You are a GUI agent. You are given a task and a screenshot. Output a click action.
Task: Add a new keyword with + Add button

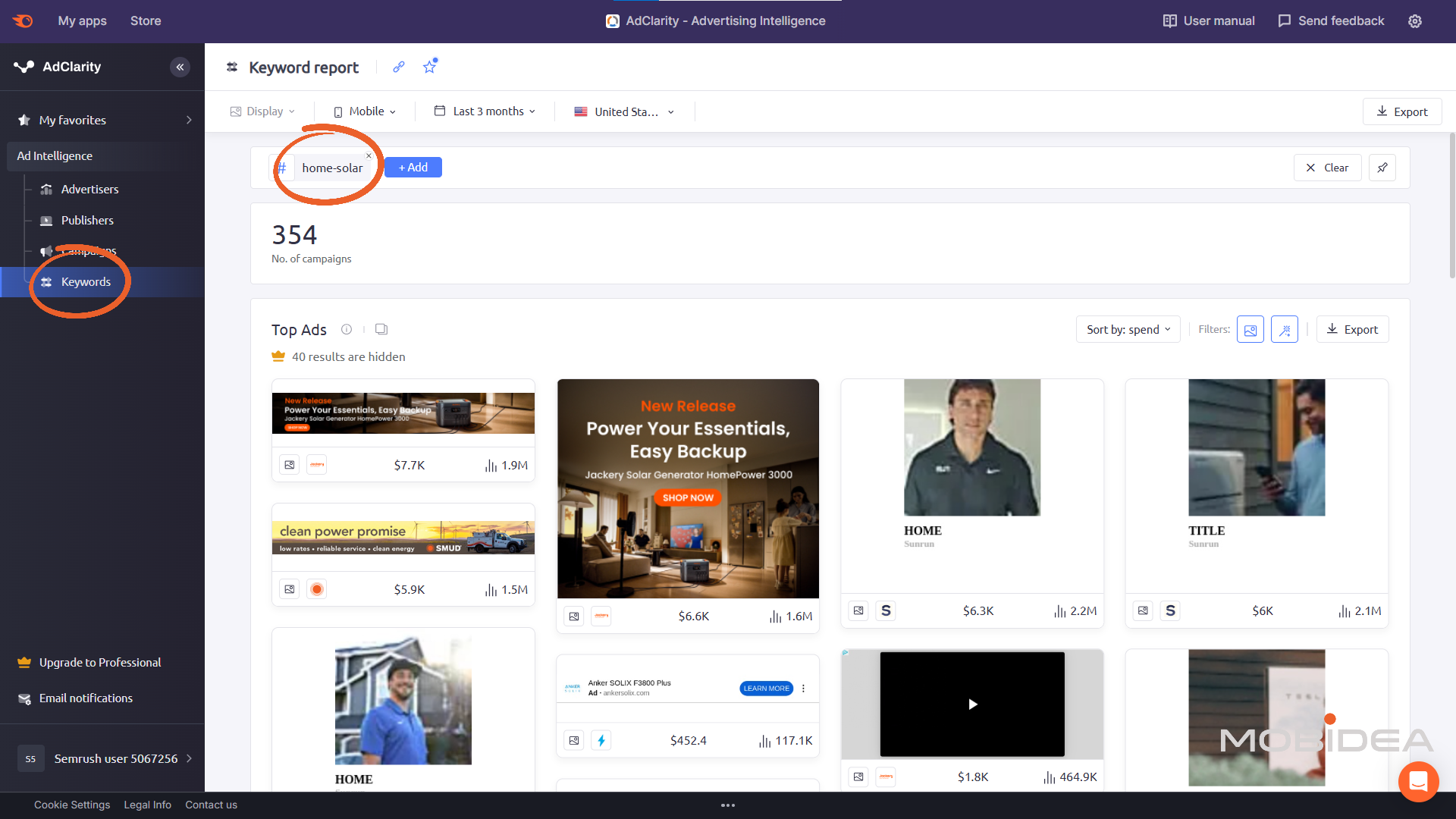tap(413, 167)
